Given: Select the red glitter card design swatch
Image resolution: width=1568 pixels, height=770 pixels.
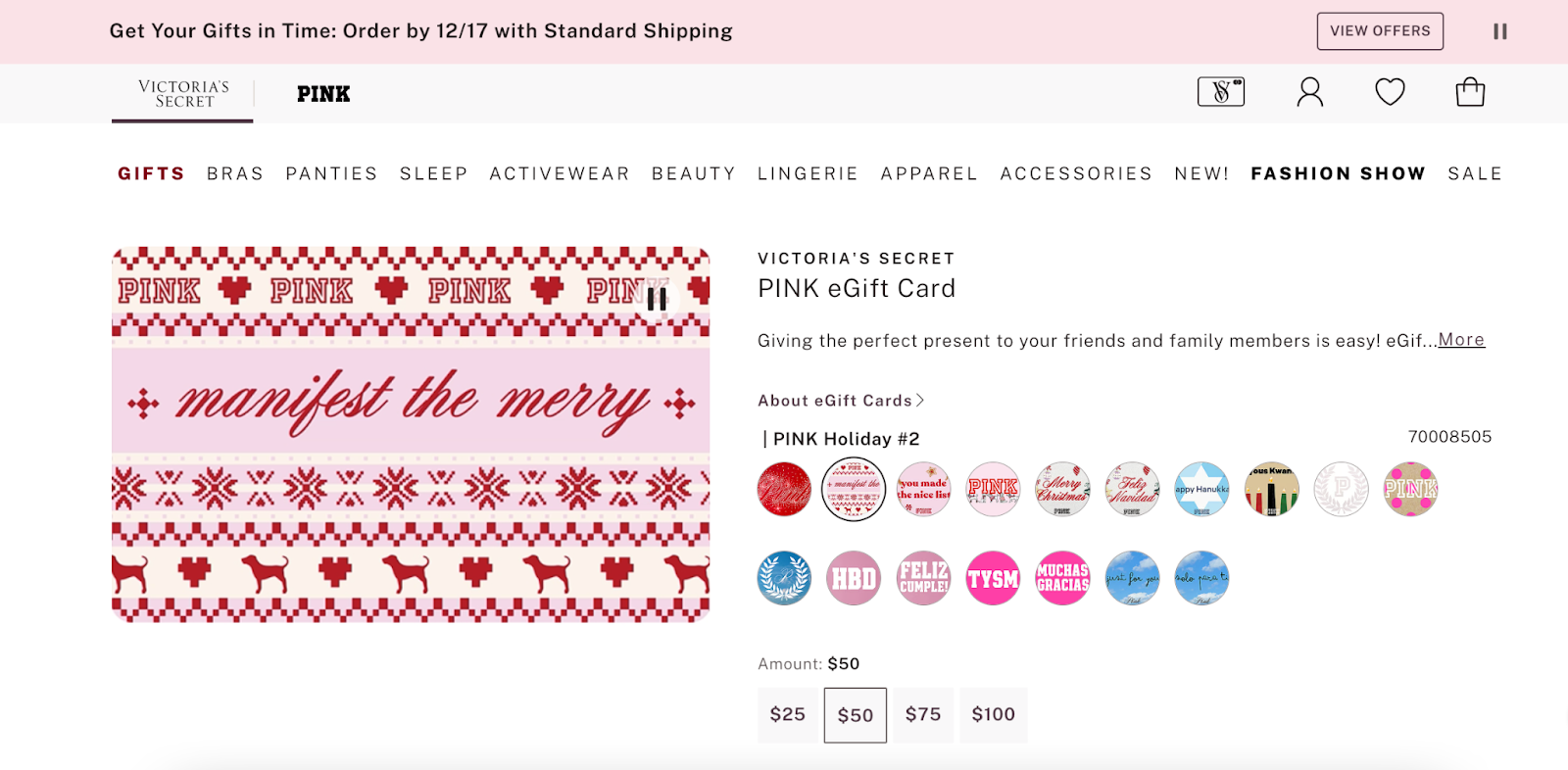Looking at the screenshot, I should pos(784,489).
